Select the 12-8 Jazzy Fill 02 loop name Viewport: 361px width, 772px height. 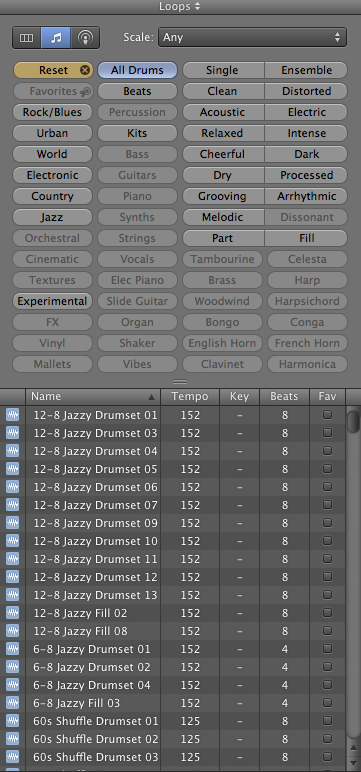[80, 613]
